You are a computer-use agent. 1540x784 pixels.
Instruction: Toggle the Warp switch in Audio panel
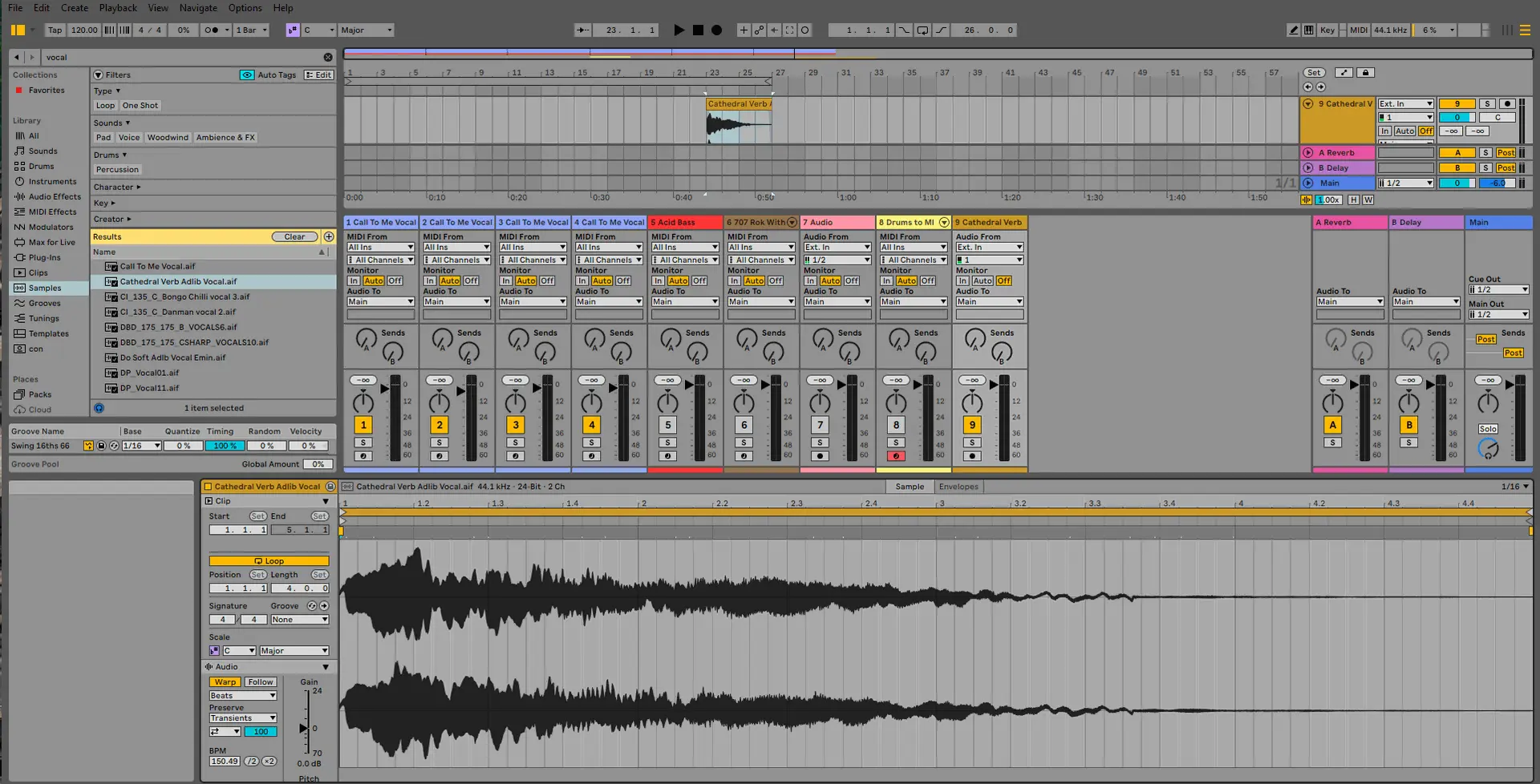tap(225, 682)
